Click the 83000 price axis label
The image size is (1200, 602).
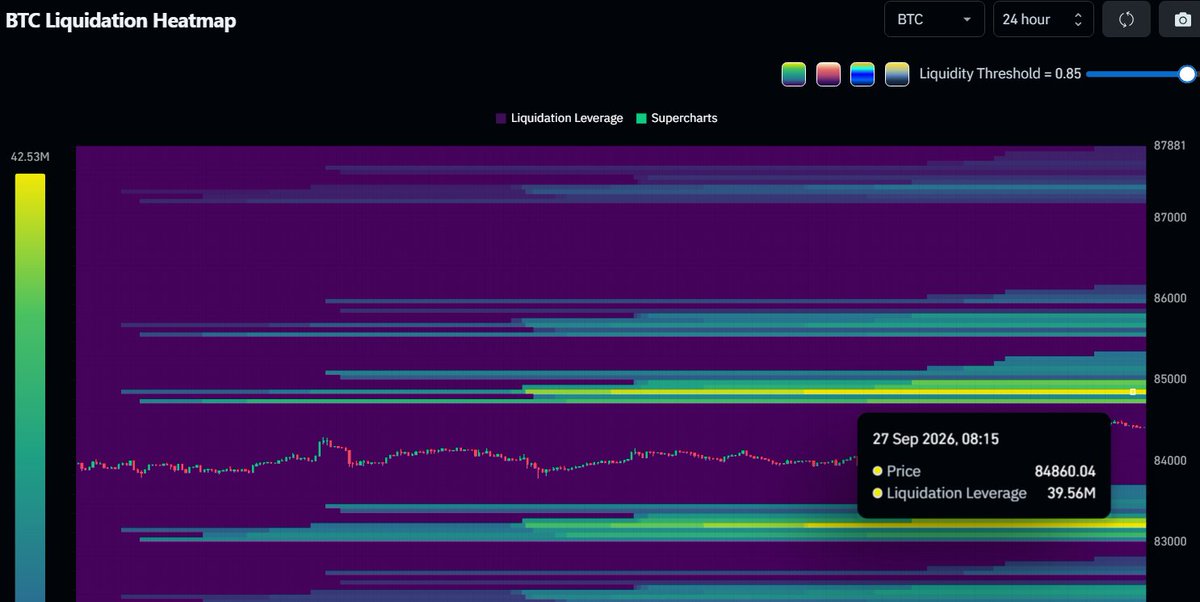click(1169, 541)
